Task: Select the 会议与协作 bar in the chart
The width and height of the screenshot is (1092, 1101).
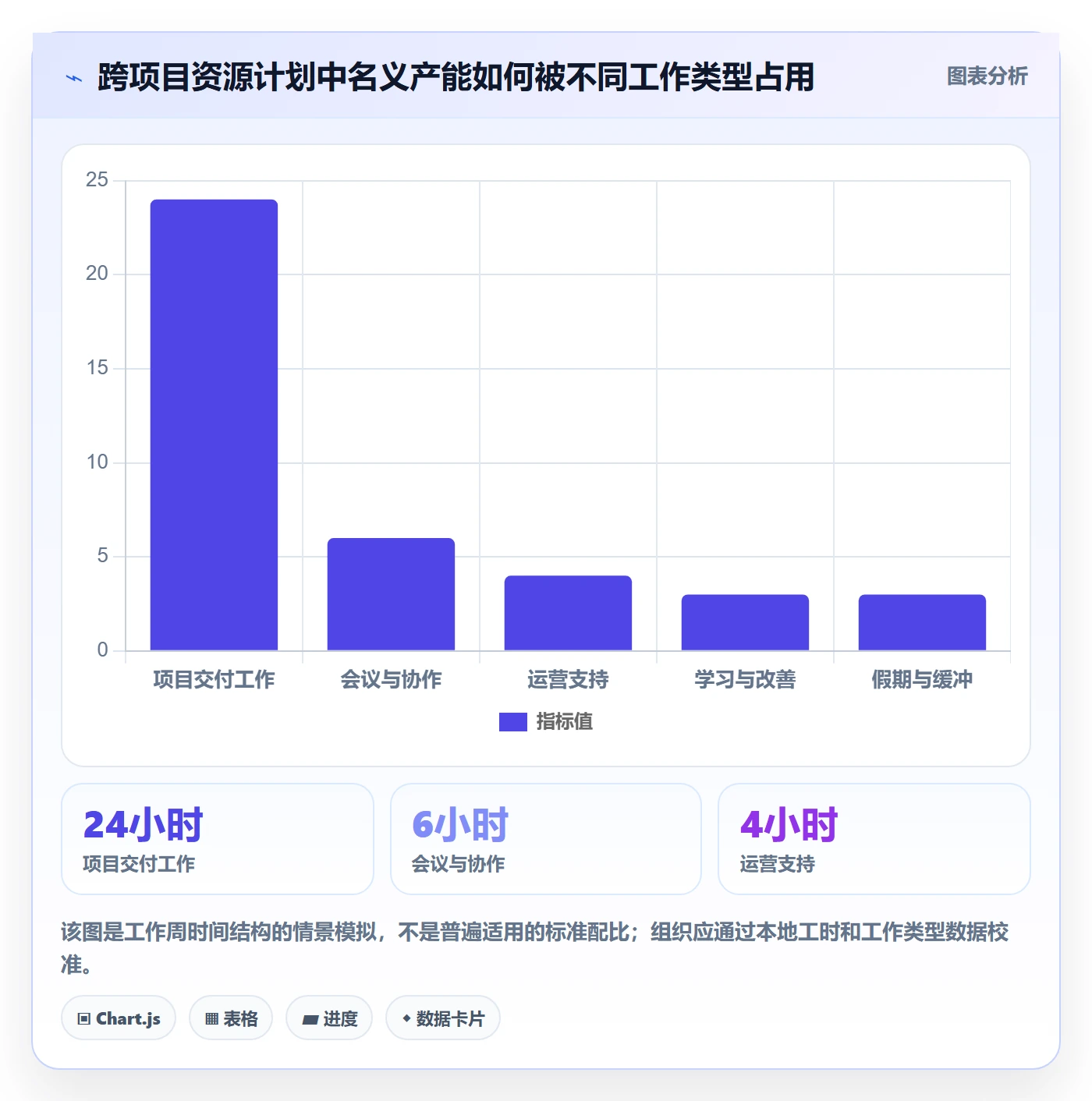Action: 391,594
